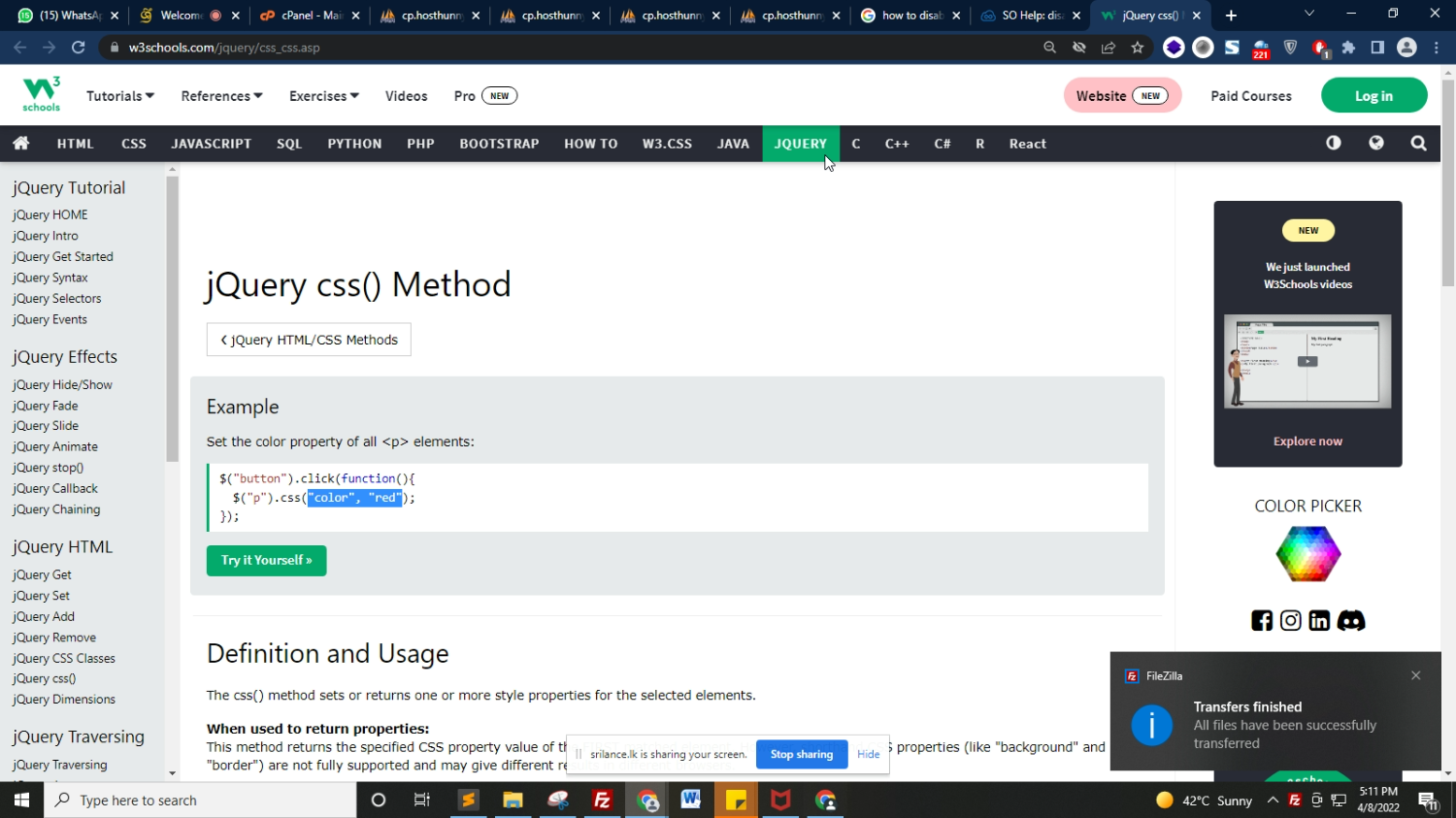Expand the Exercises dropdown menu
Viewport: 1456px width, 818px height.
323,96
